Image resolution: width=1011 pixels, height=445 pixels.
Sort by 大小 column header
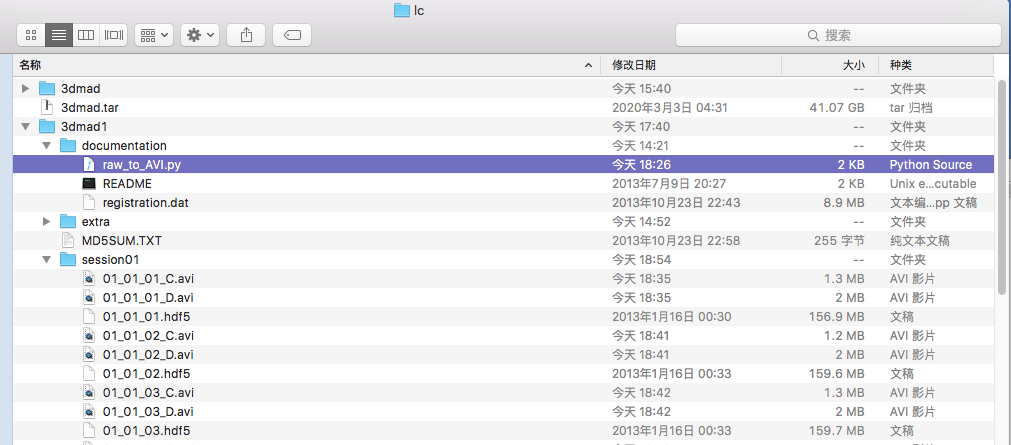click(x=831, y=65)
